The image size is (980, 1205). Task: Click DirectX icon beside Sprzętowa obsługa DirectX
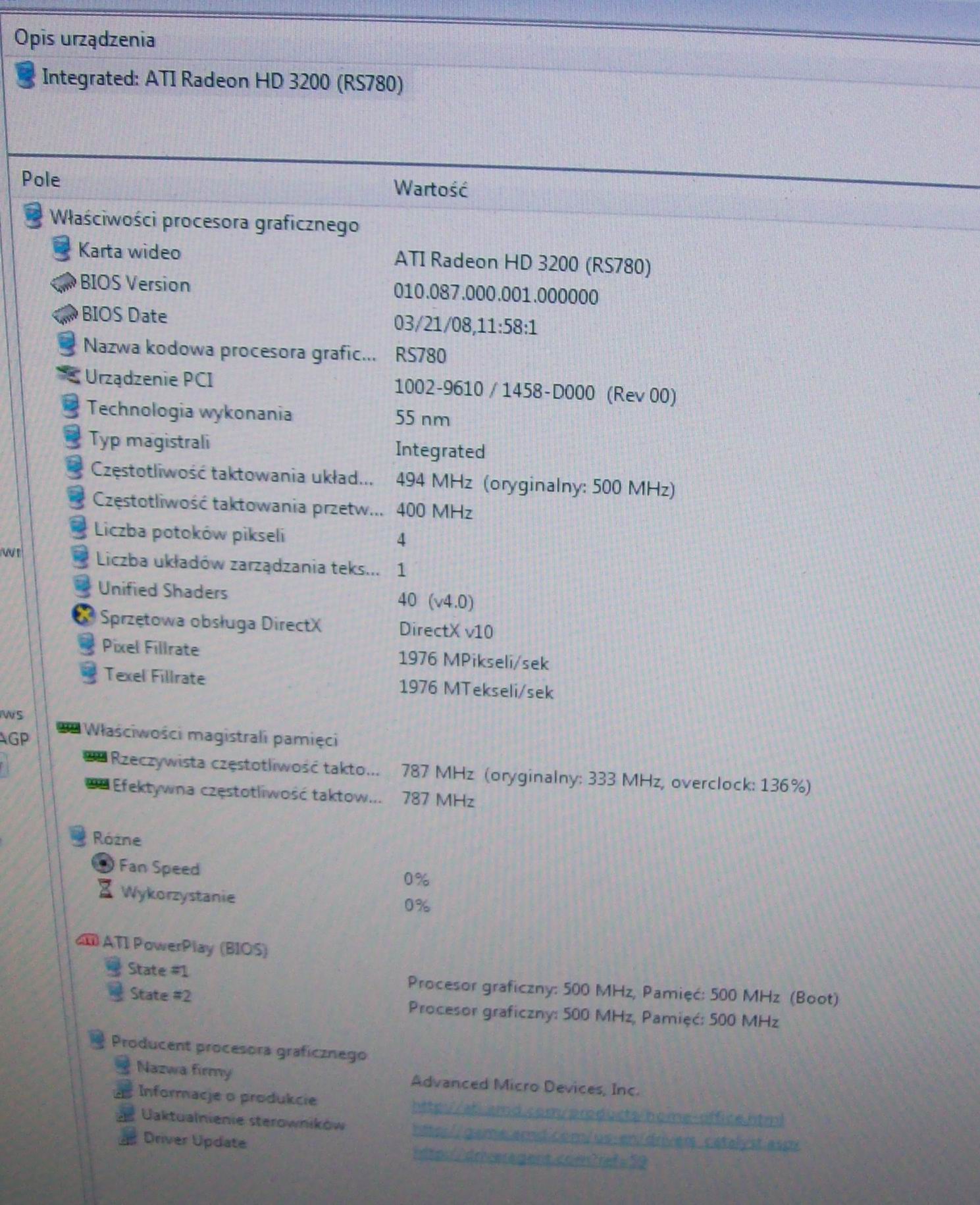tap(82, 615)
